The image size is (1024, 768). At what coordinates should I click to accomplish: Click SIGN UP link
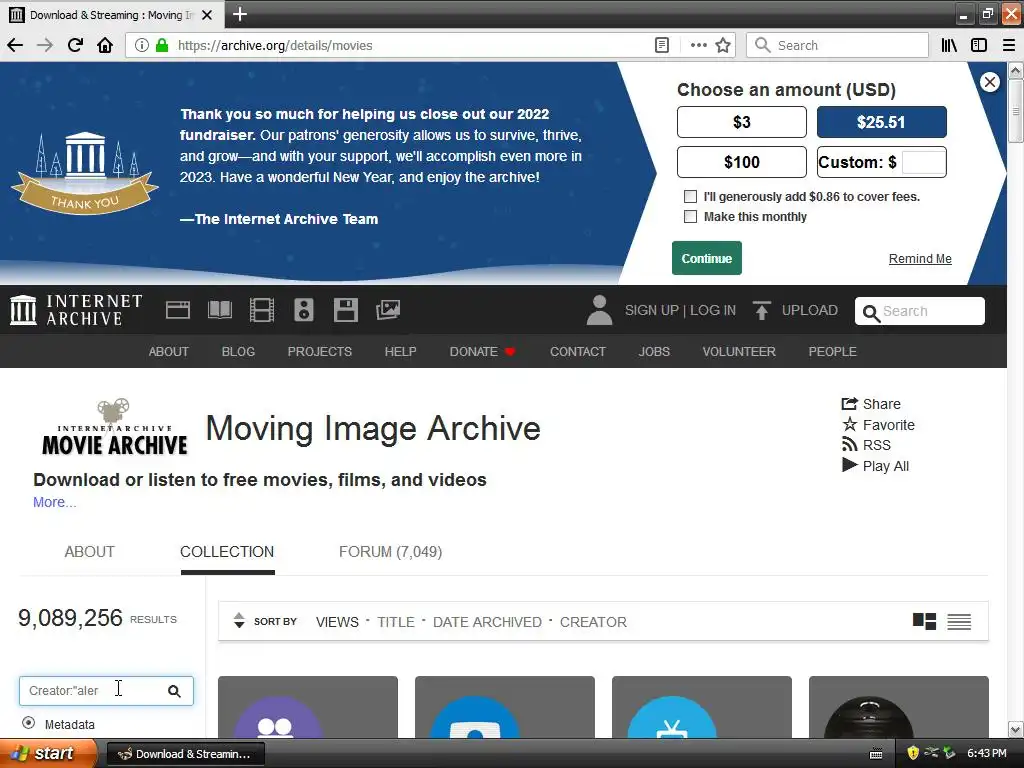click(x=652, y=310)
